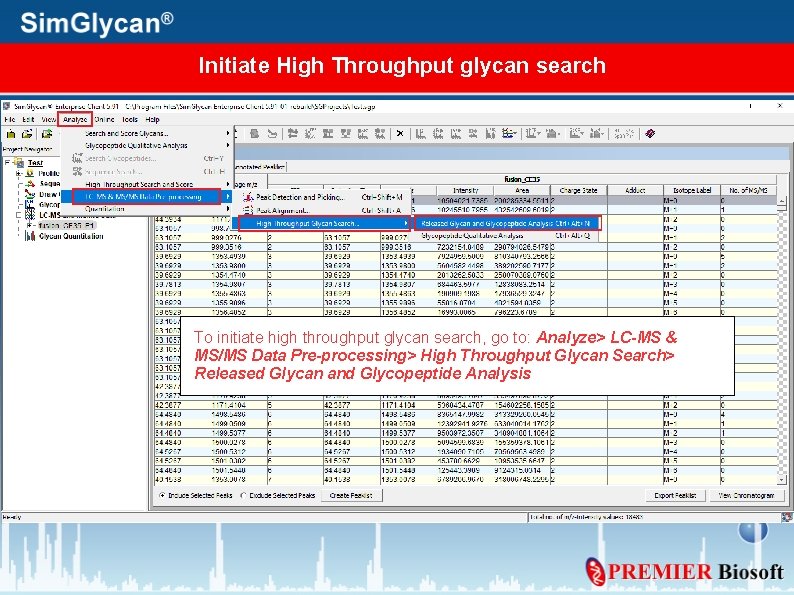Click the purple book icon in toolbar
This screenshot has width=794, height=595.
pos(651,134)
